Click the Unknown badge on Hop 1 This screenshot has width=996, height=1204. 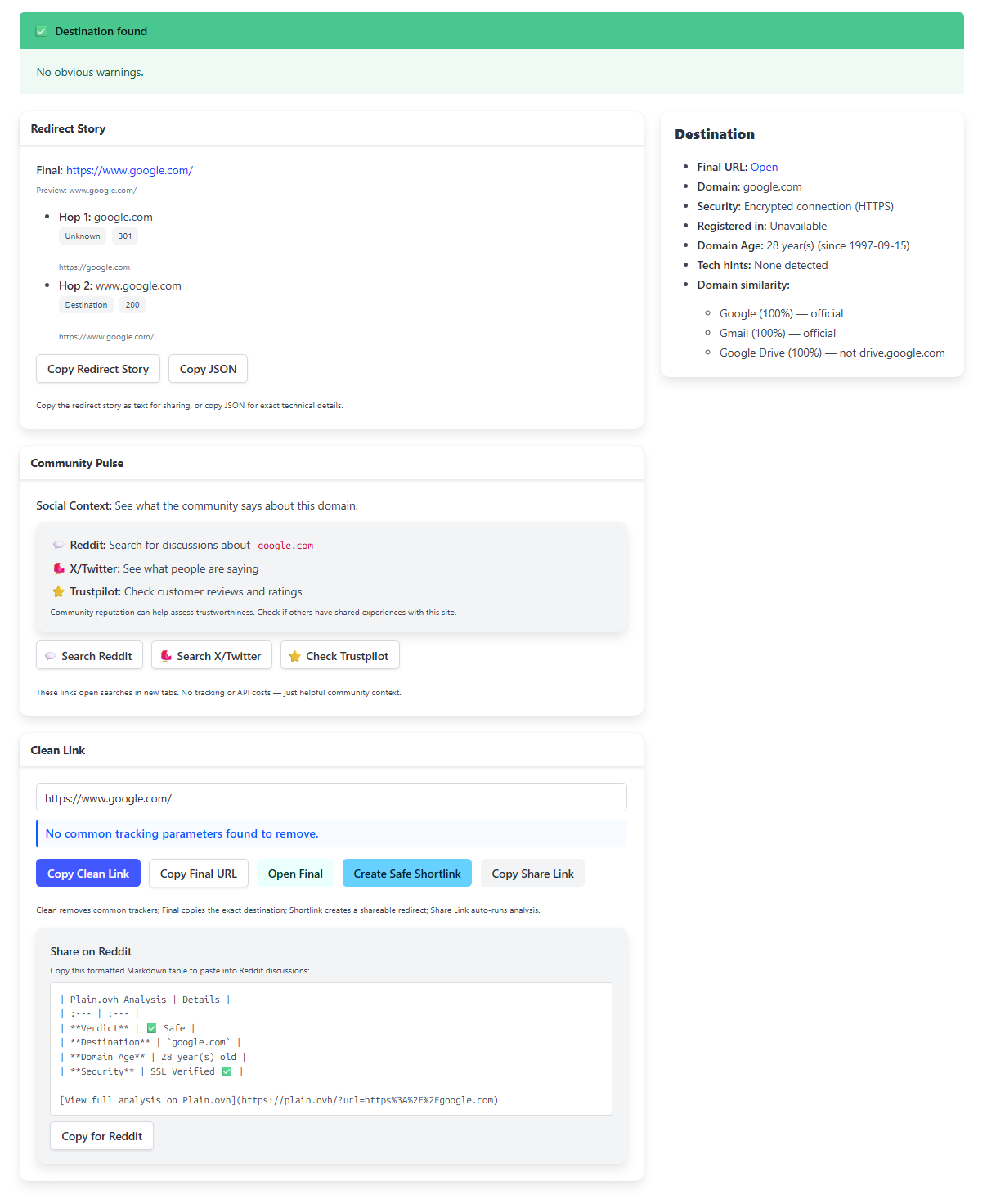[x=82, y=236]
